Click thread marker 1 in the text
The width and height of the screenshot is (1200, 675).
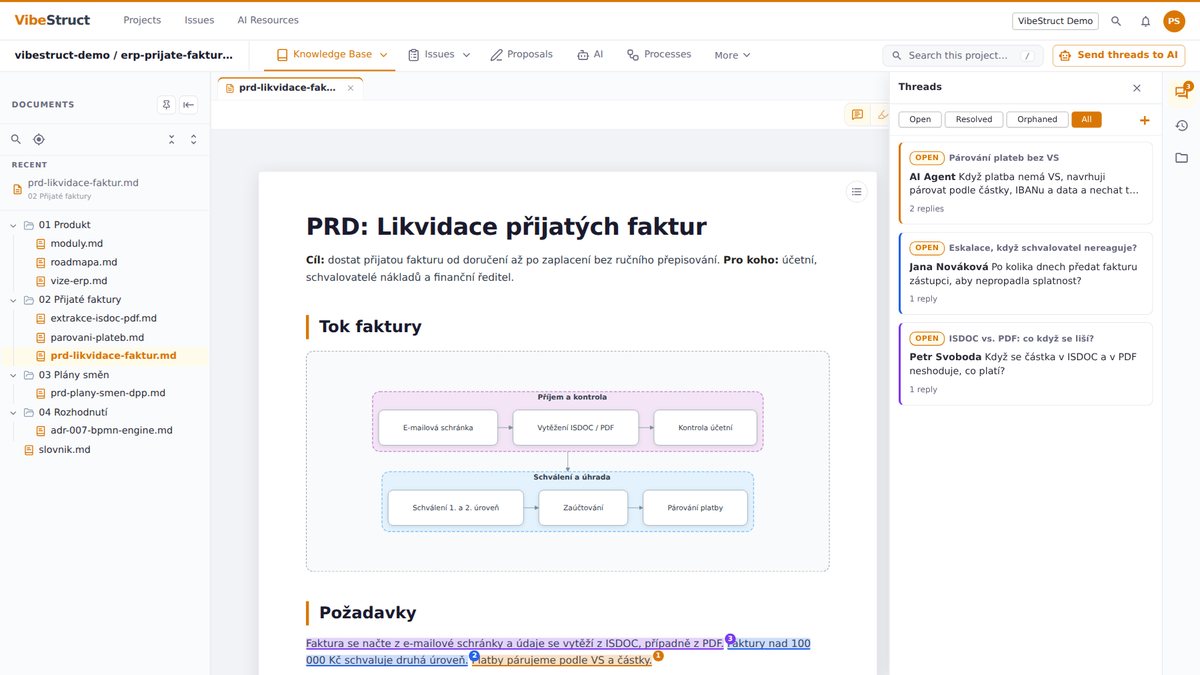click(x=658, y=656)
